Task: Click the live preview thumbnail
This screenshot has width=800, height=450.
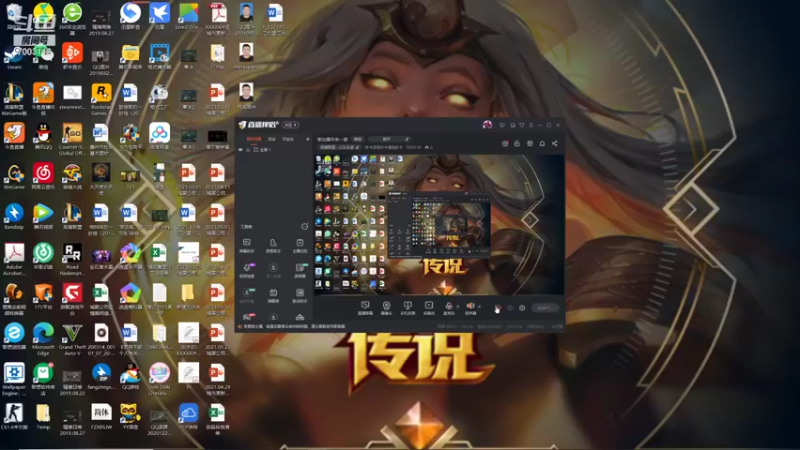Action: (439, 224)
